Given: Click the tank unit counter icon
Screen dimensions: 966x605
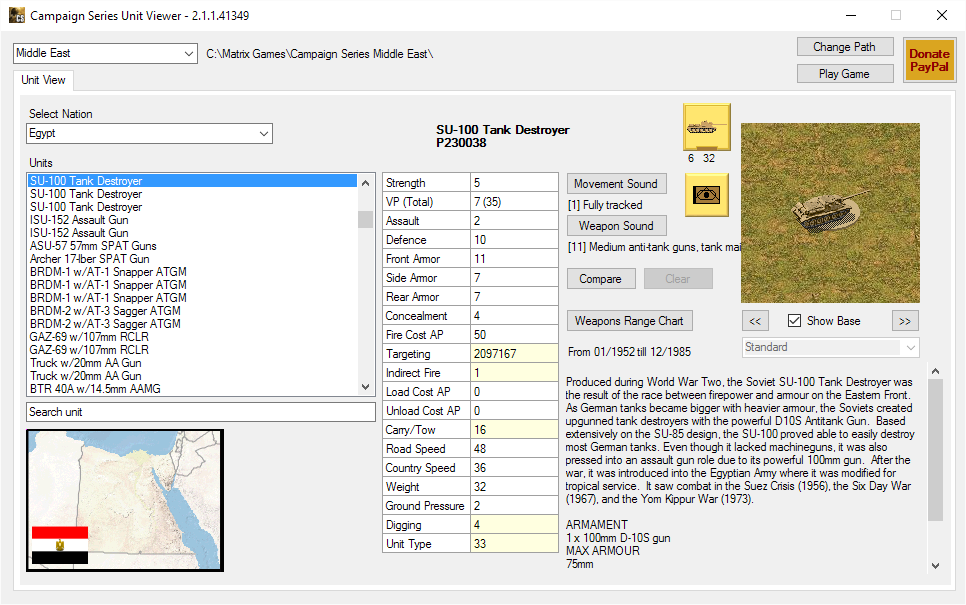Looking at the screenshot, I should 707,127.
